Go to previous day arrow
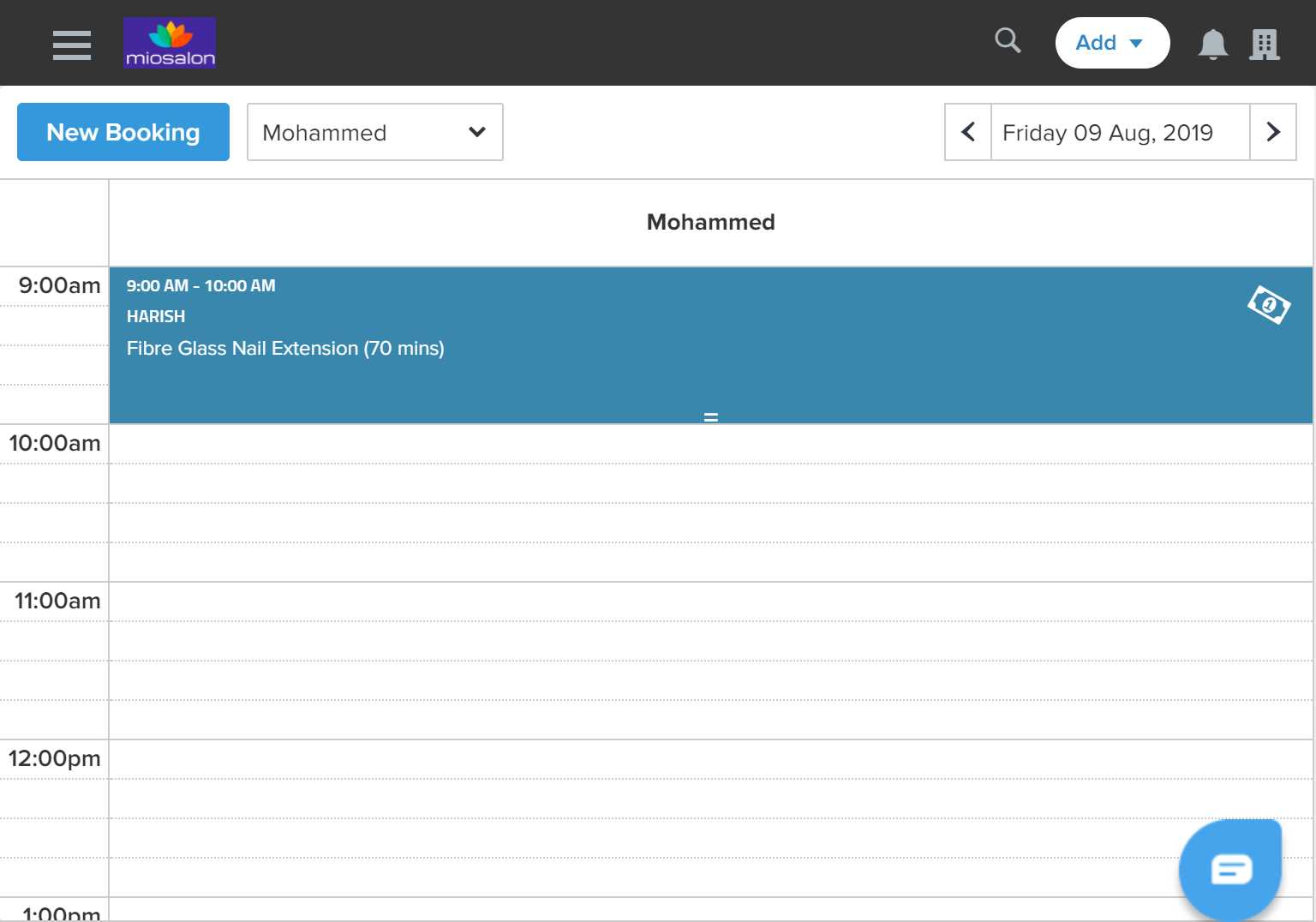The height and width of the screenshot is (922, 1316). [x=968, y=132]
